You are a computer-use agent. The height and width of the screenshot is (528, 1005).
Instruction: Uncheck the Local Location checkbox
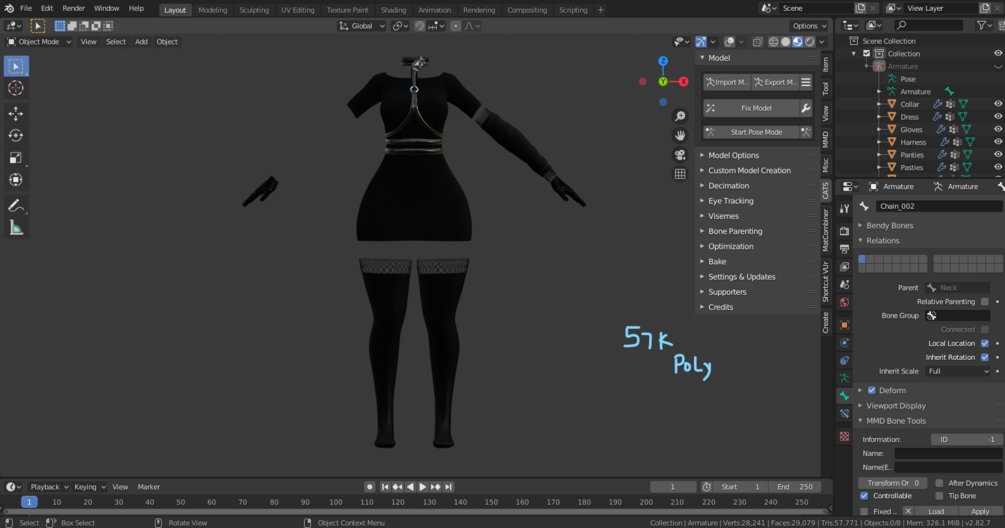coord(984,343)
